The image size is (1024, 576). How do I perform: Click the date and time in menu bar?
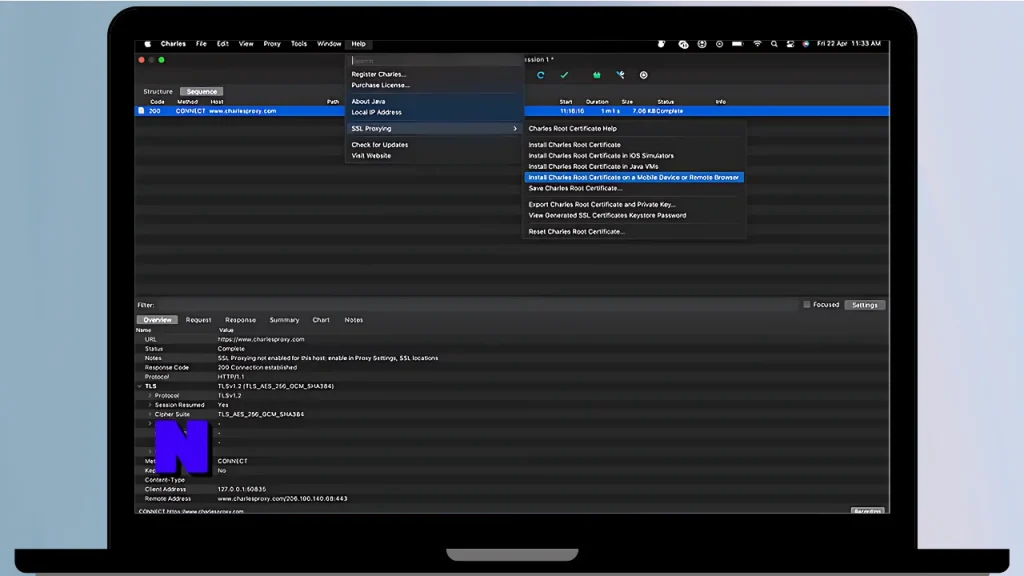click(x=849, y=44)
